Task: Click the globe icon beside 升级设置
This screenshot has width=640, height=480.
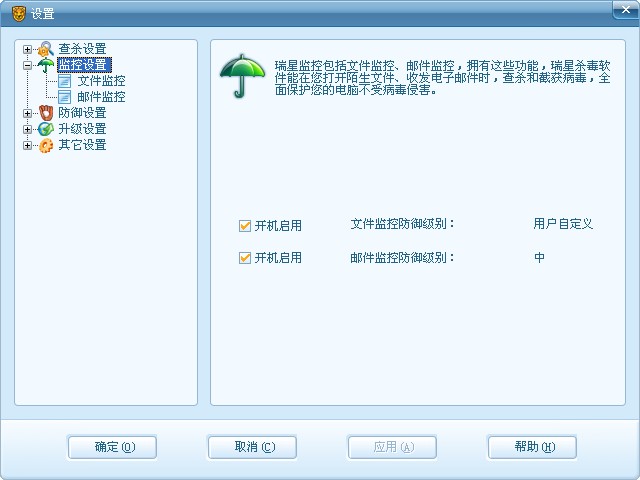Action: tap(46, 129)
